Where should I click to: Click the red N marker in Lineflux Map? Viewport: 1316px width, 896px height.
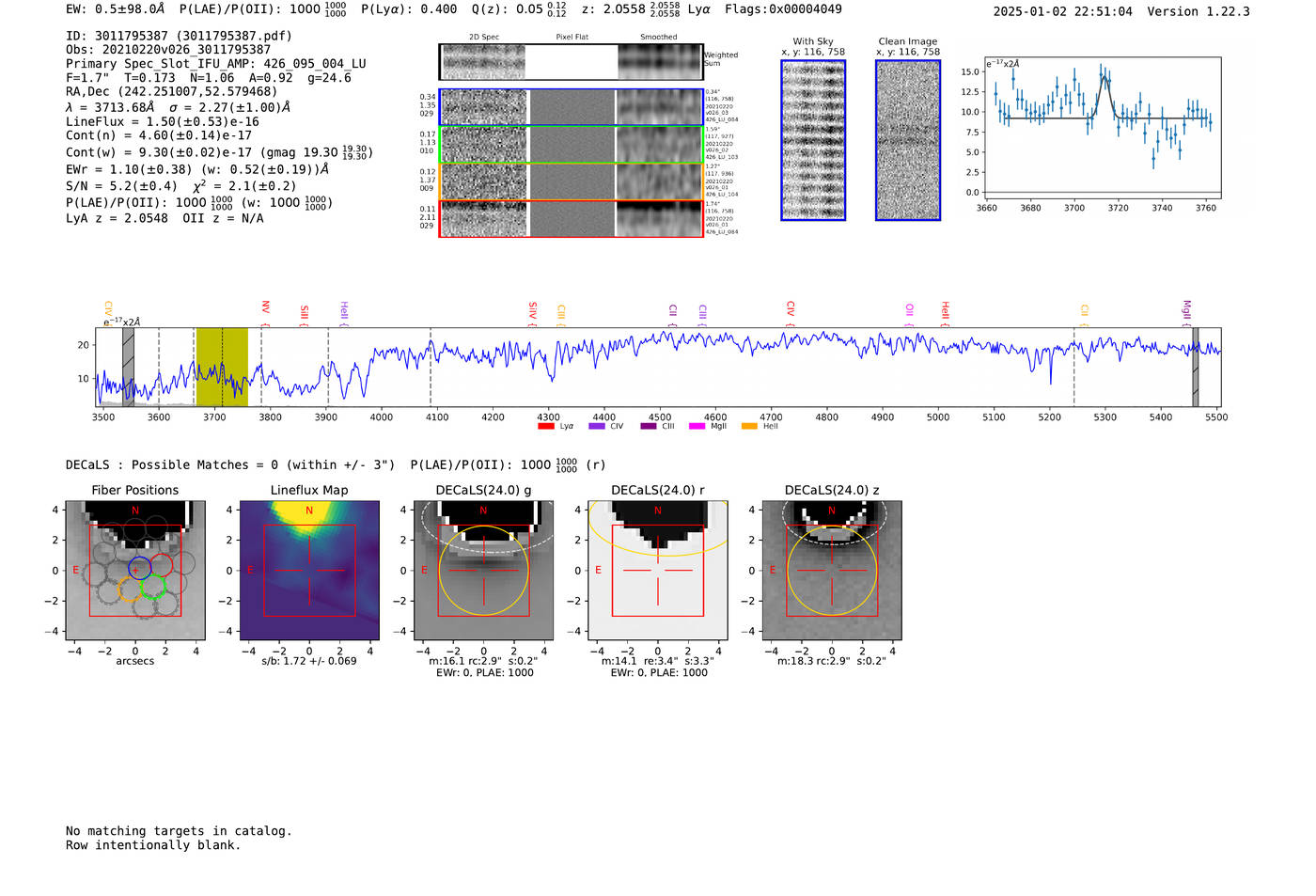(x=309, y=511)
